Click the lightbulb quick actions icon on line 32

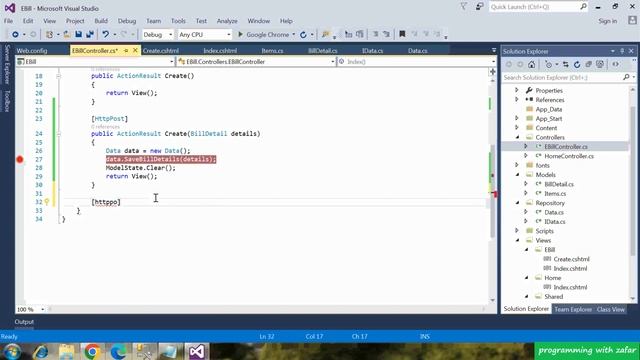47,202
